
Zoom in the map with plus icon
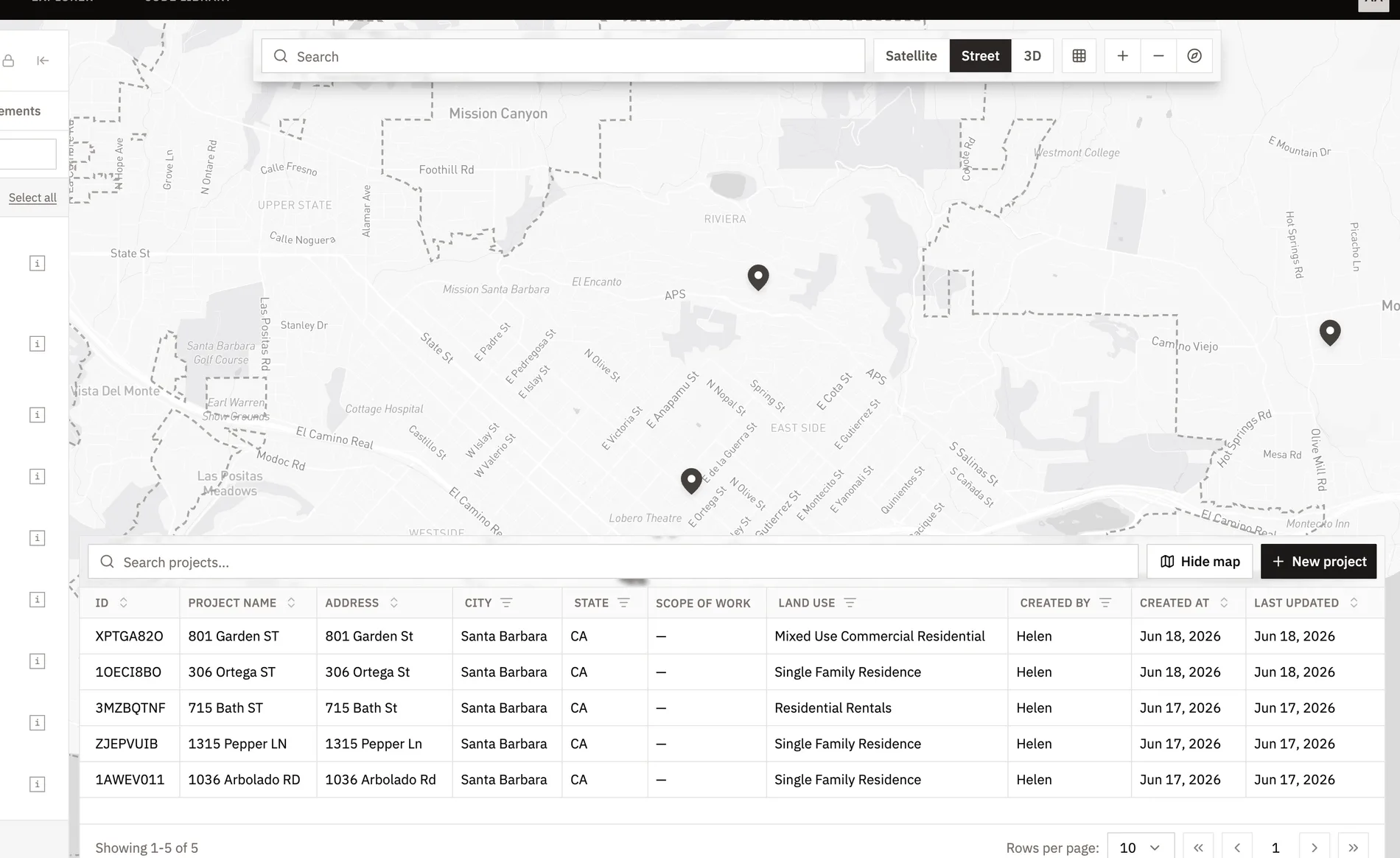(1122, 56)
